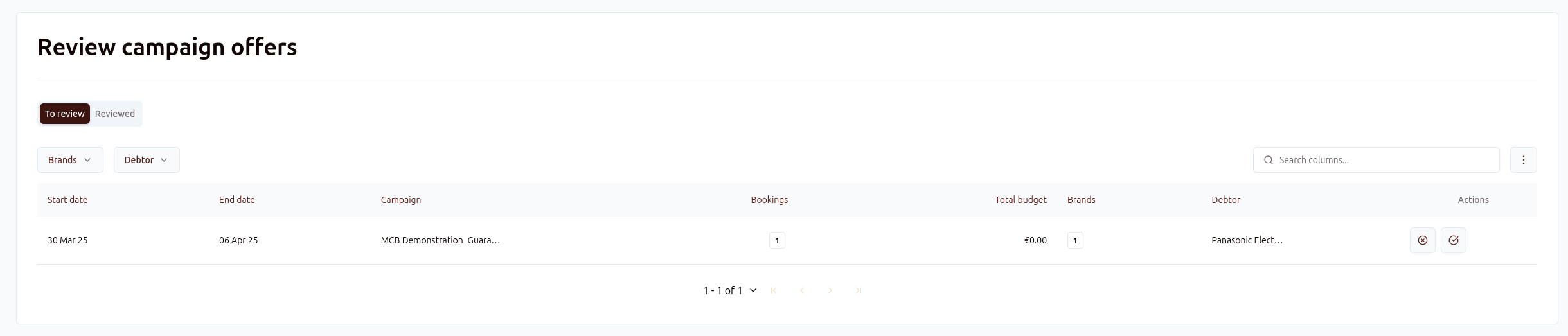This screenshot has height=336, width=1568.
Task: Open the Brands filter dropdown
Action: [x=70, y=160]
